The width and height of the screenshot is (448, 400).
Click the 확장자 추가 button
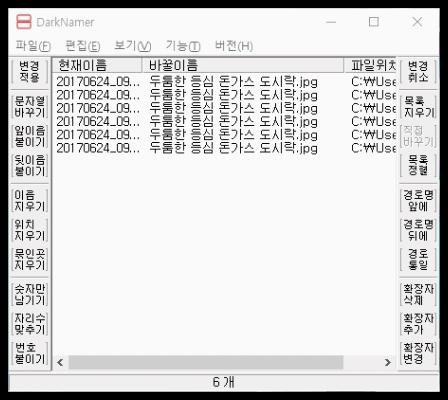(x=418, y=324)
